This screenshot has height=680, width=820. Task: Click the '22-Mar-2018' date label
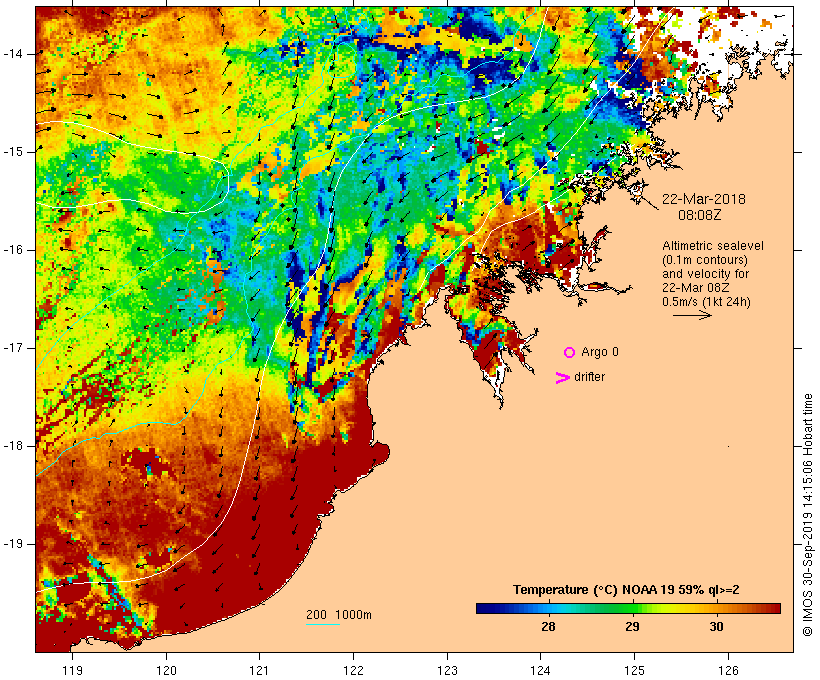(704, 199)
